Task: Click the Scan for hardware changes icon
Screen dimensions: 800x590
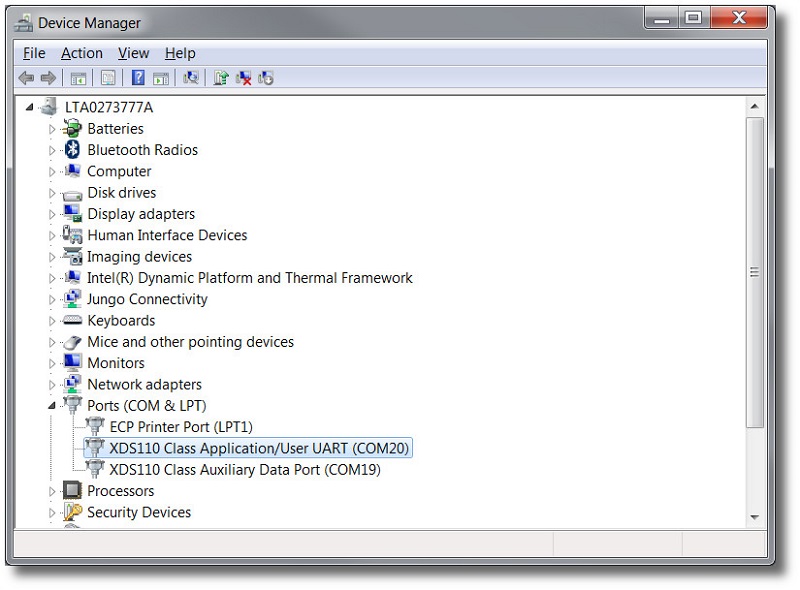Action: [x=189, y=77]
